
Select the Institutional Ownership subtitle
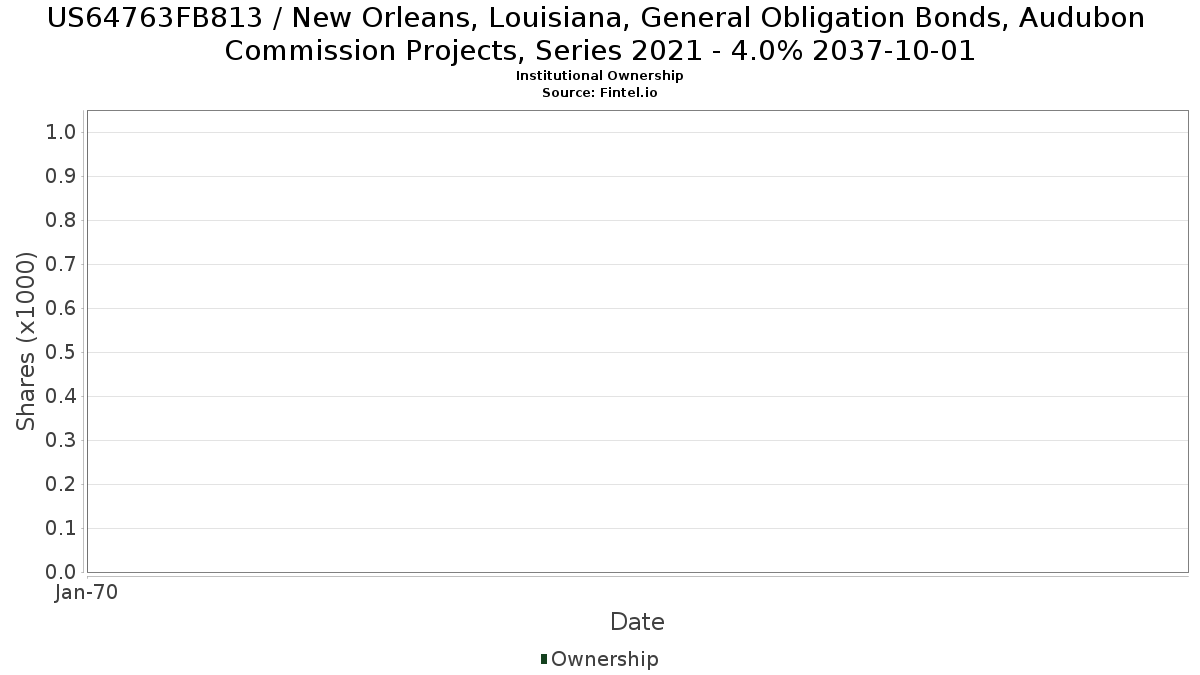pos(599,76)
